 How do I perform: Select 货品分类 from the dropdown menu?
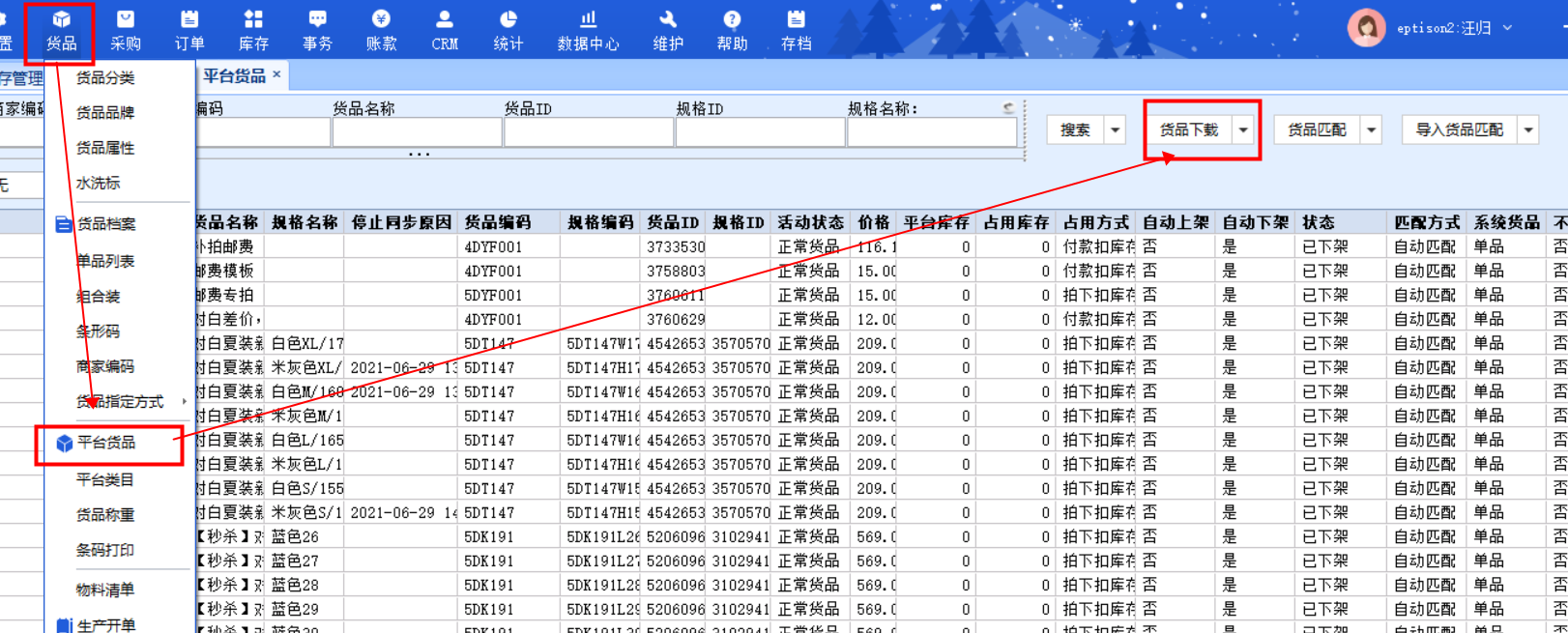[105, 78]
